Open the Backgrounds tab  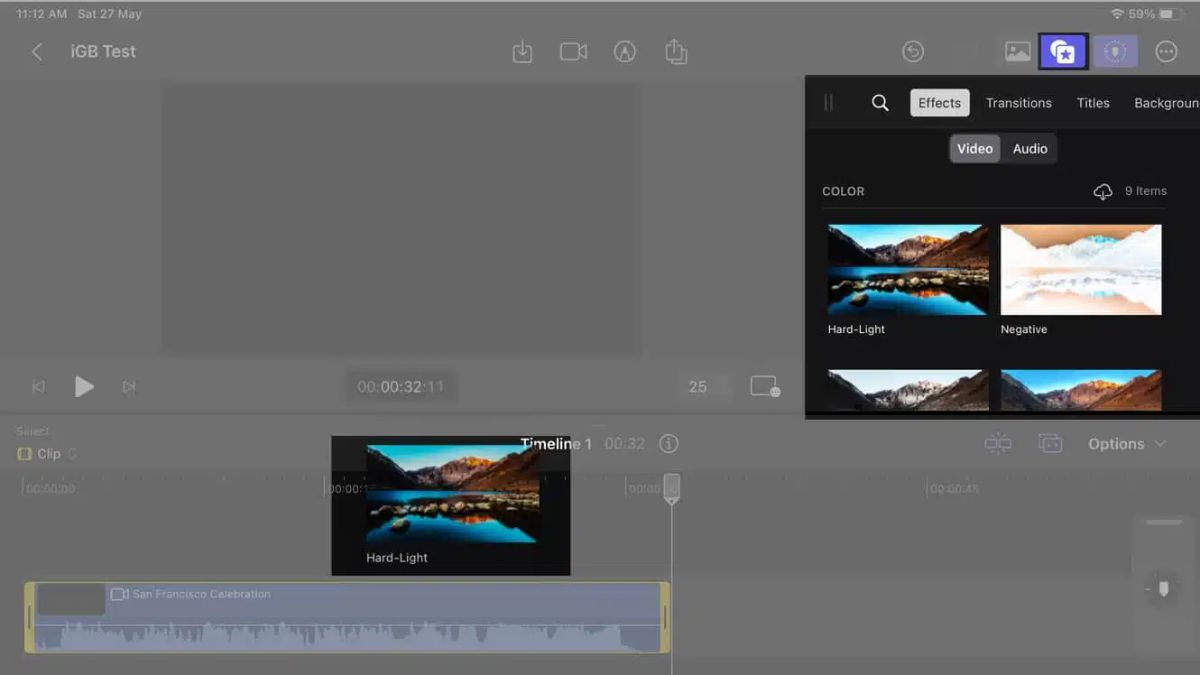1166,103
